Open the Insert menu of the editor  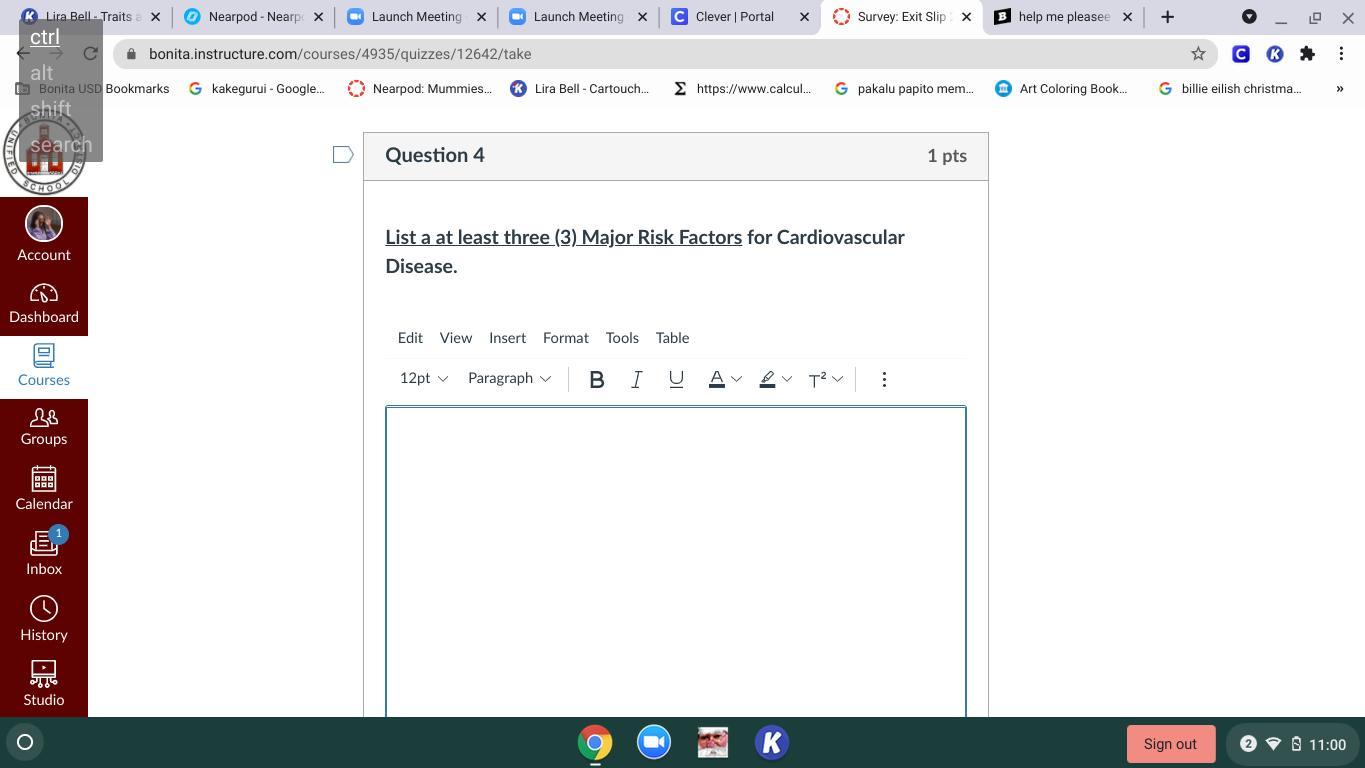[x=507, y=338]
